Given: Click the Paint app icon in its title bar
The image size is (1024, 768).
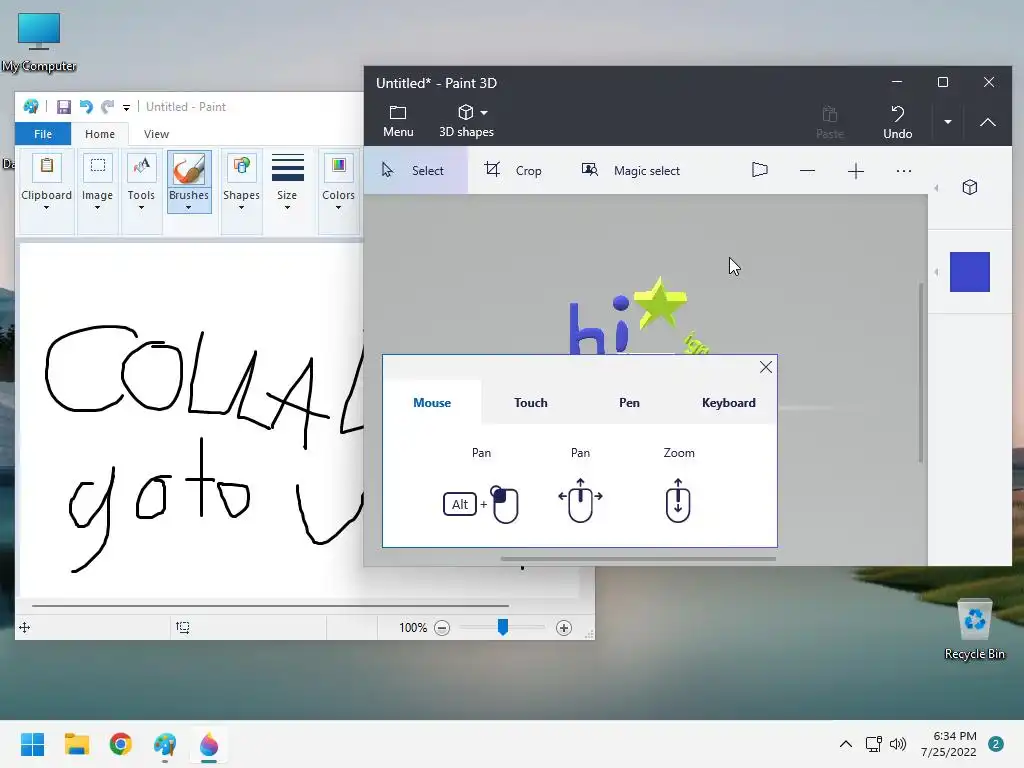Looking at the screenshot, I should 31,106.
